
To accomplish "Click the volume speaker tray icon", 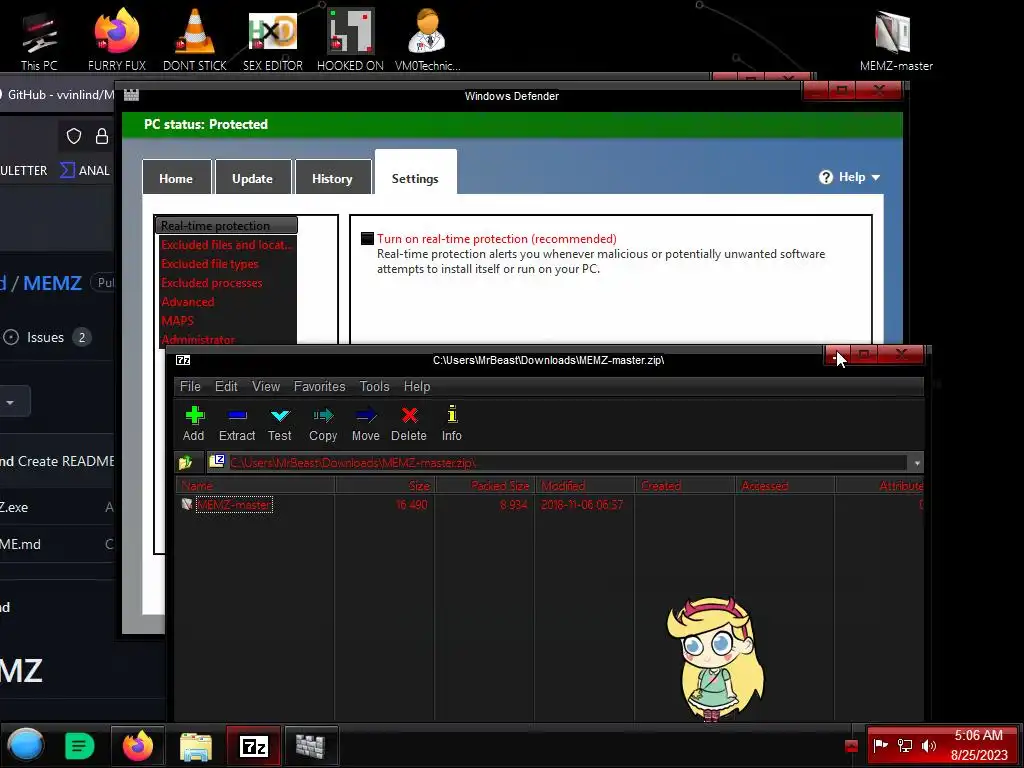I will [929, 745].
